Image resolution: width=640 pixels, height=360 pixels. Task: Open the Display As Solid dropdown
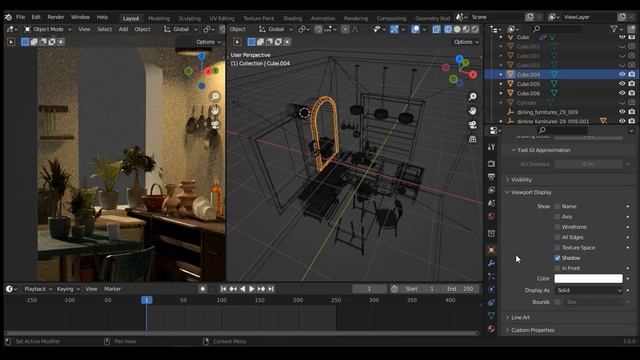click(x=589, y=290)
